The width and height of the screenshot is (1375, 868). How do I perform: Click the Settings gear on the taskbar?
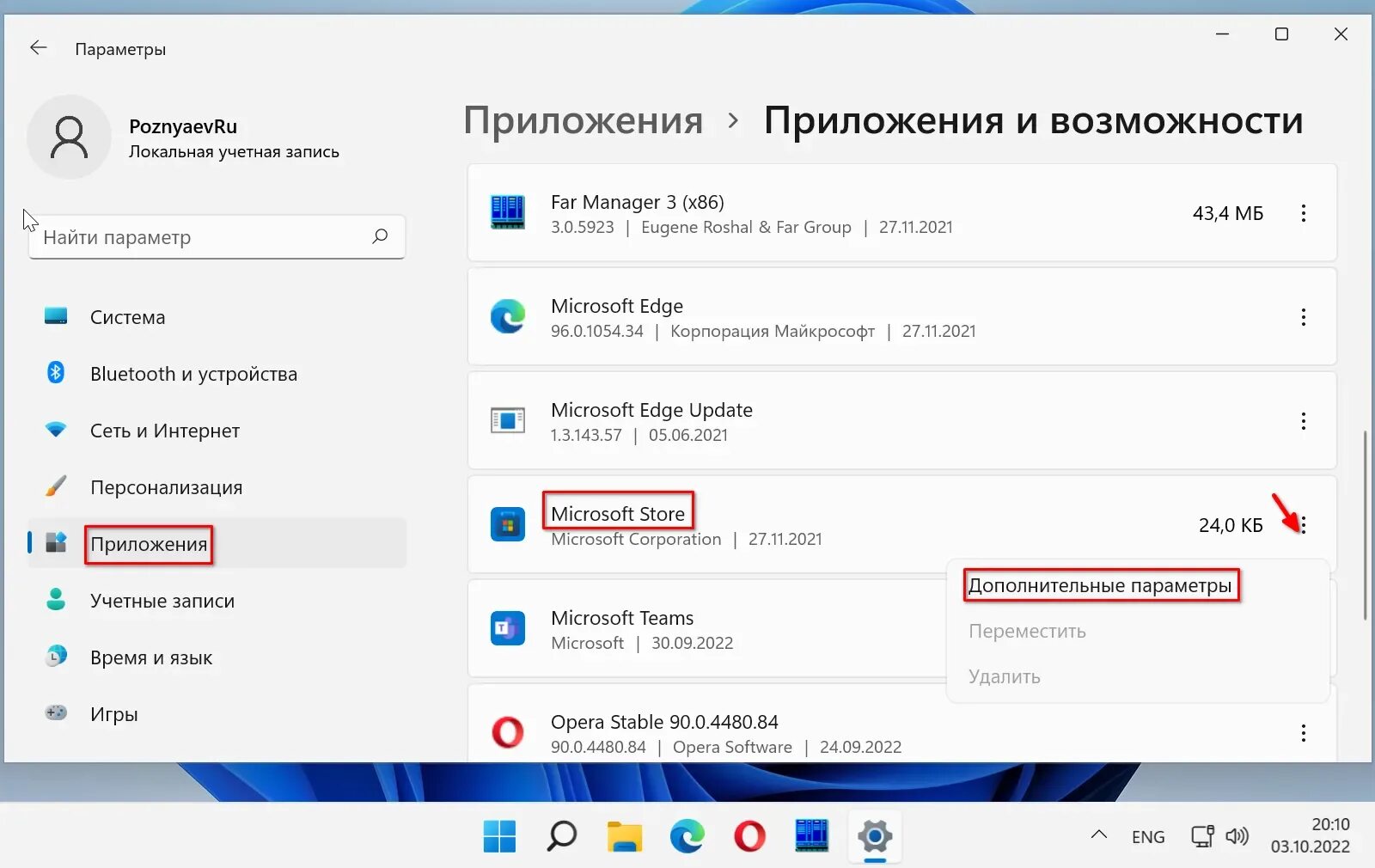[875, 835]
